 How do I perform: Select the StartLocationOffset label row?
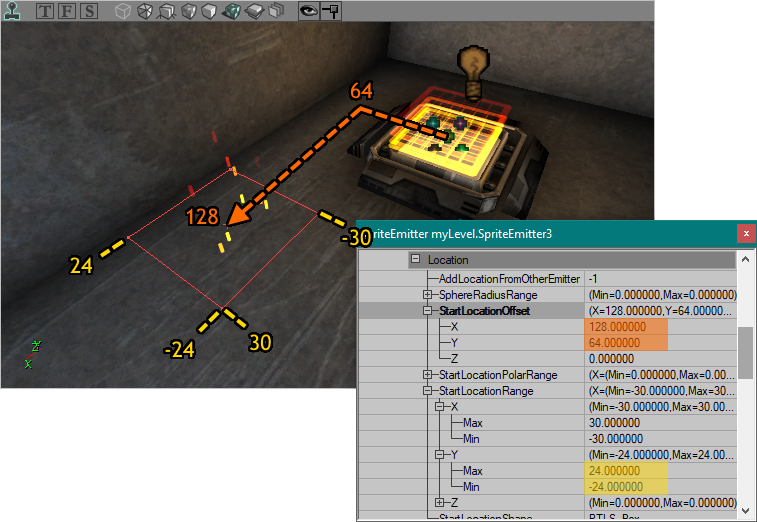(484, 311)
